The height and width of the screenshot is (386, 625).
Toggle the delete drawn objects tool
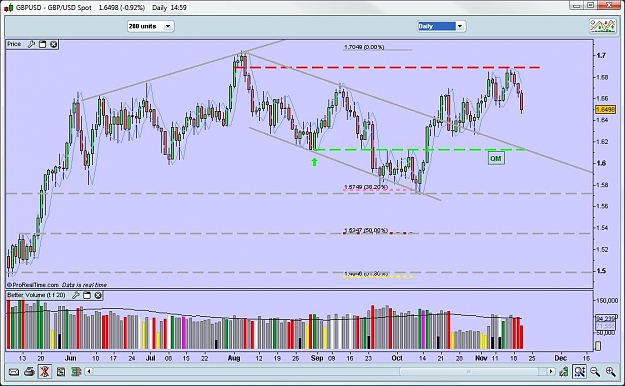pos(45,372)
